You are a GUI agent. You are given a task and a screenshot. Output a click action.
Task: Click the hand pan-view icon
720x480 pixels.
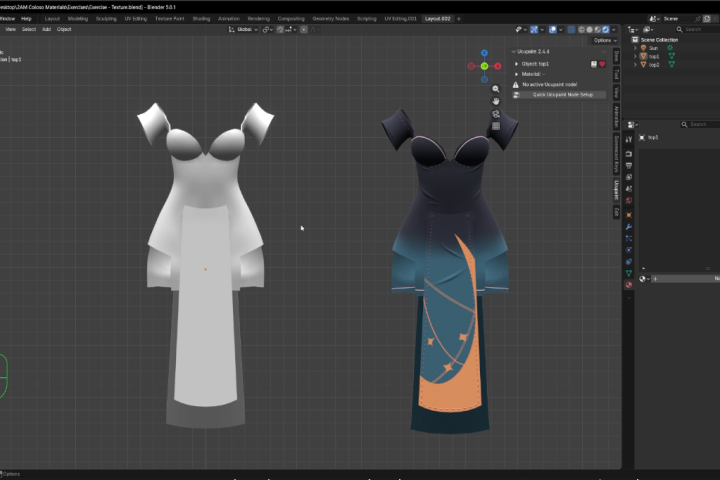coord(495,102)
